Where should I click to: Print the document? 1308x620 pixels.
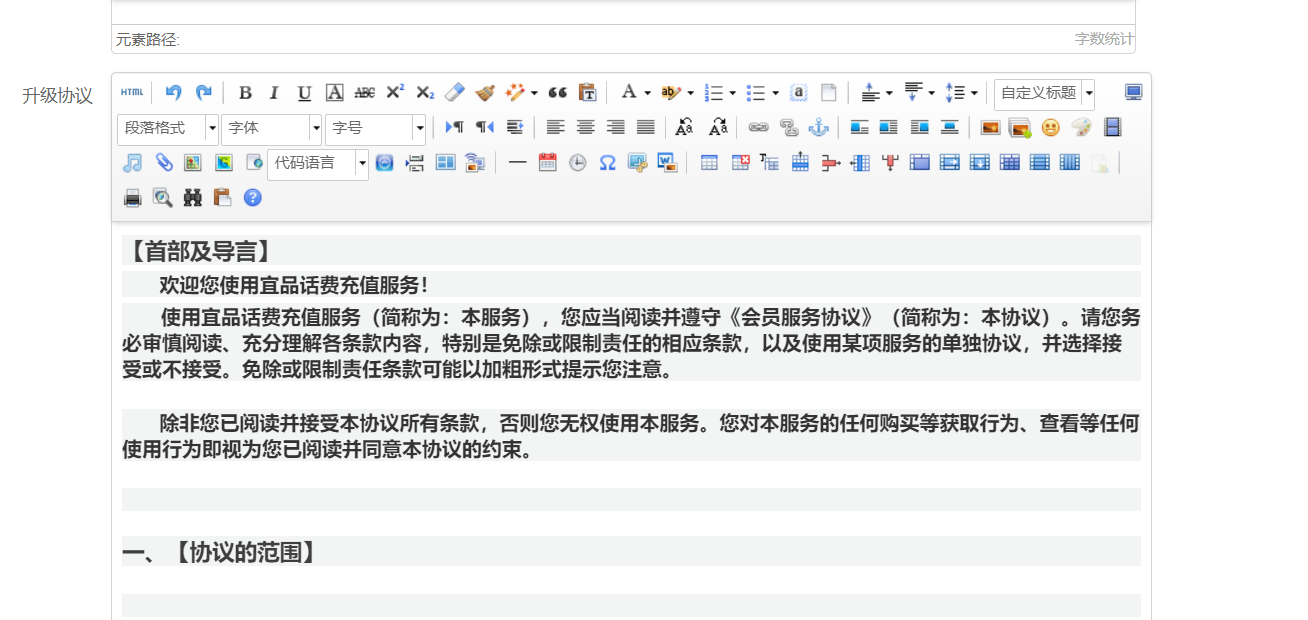click(x=132, y=198)
